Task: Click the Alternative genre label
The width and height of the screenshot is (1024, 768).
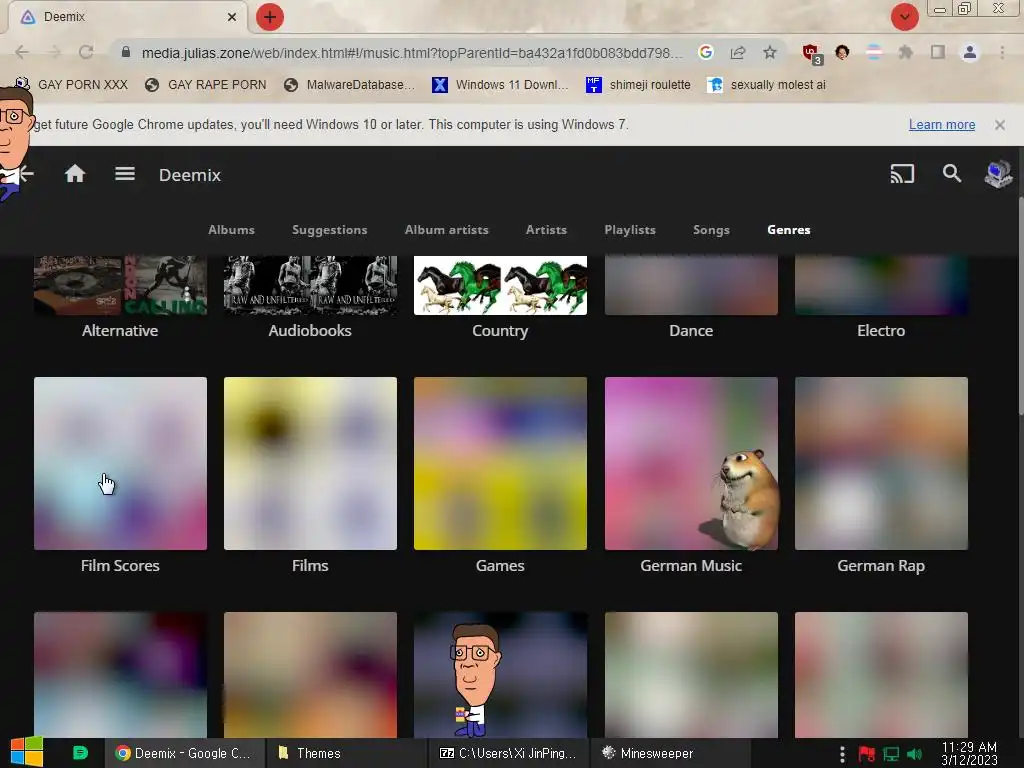Action: tap(120, 330)
